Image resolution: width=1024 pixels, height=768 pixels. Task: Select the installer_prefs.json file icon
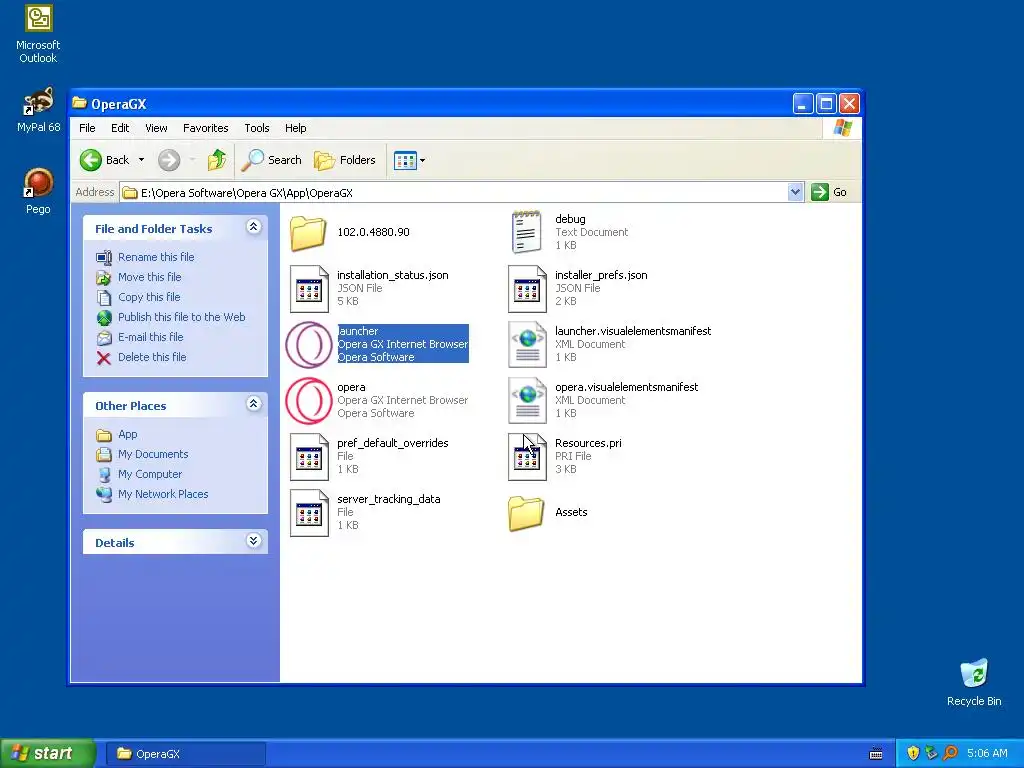click(527, 289)
